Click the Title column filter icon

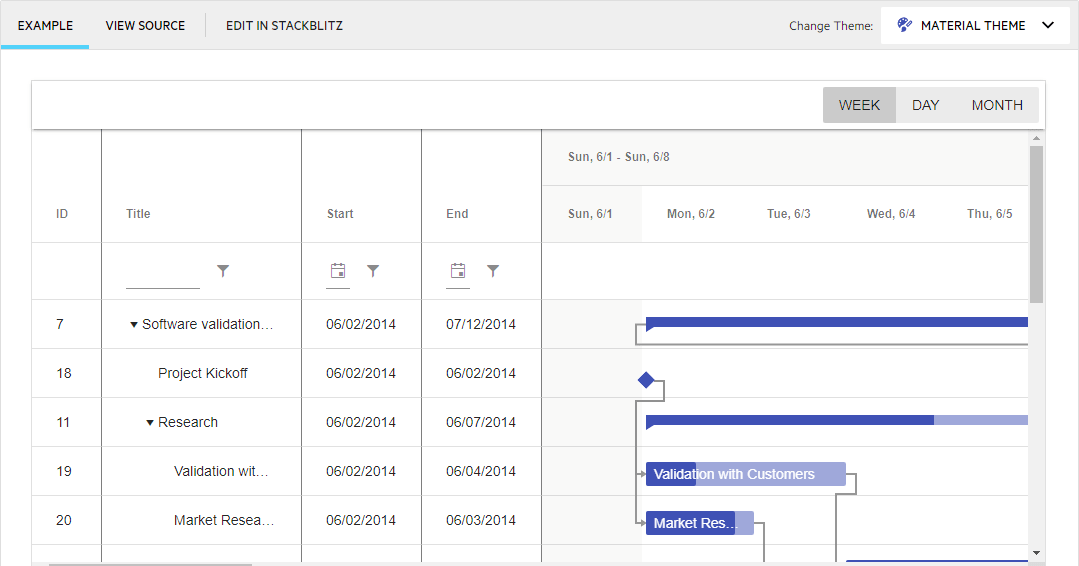click(223, 271)
